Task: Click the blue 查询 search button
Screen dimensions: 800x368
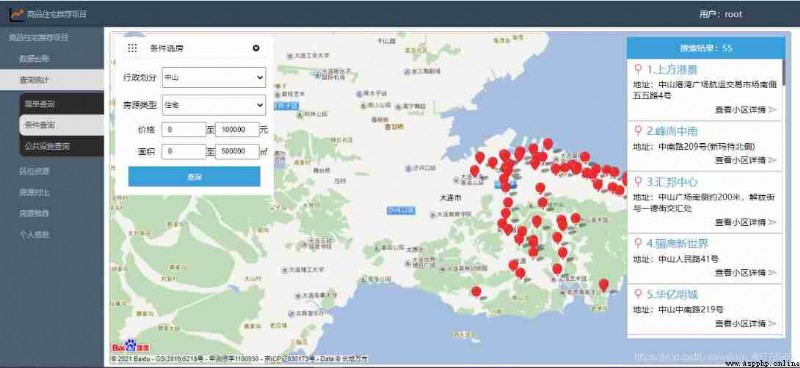Action: click(x=194, y=177)
